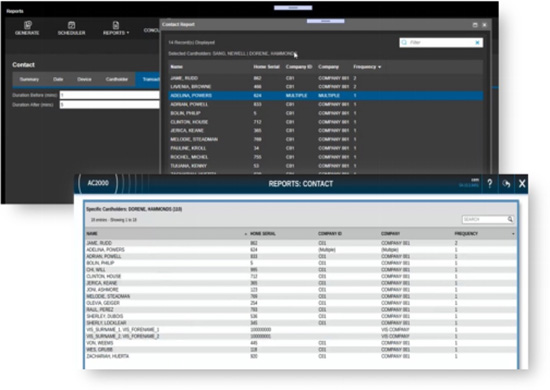Select TIJUANA, KENNY row
550x390 pixels.
(x=326, y=166)
